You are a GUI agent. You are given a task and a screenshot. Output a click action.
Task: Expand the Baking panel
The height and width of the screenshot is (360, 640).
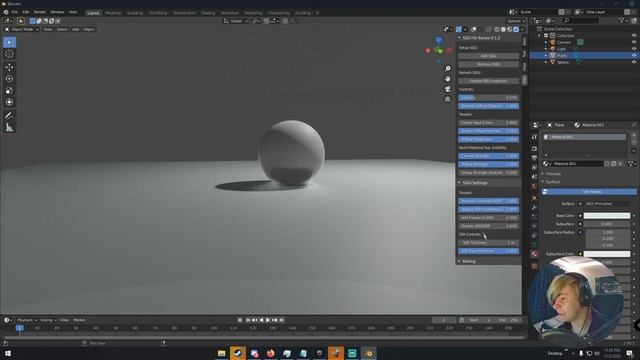[460, 261]
